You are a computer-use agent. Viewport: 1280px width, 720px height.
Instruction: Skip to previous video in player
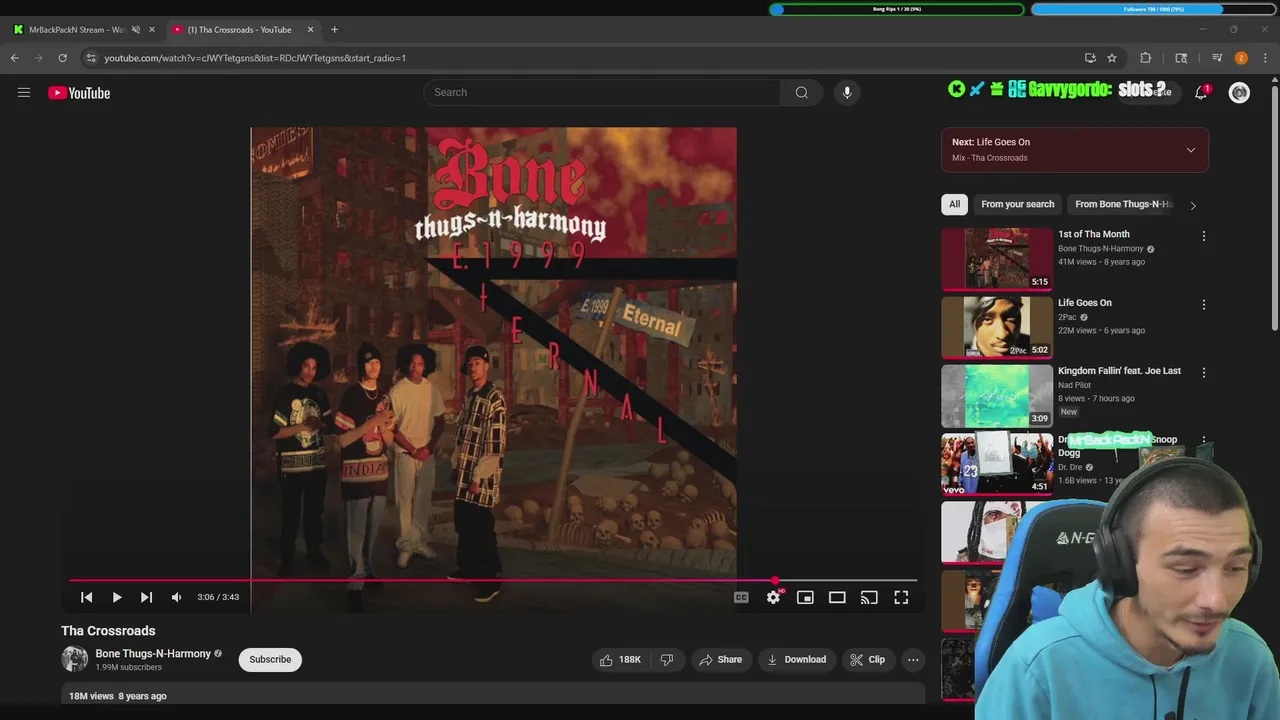click(86, 597)
